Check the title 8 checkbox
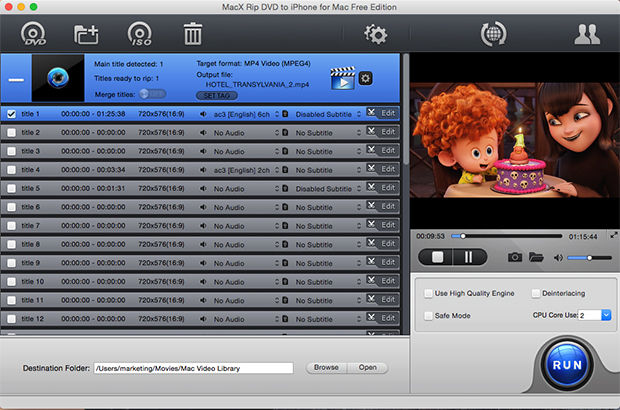This screenshot has width=620, height=410. click(x=11, y=244)
